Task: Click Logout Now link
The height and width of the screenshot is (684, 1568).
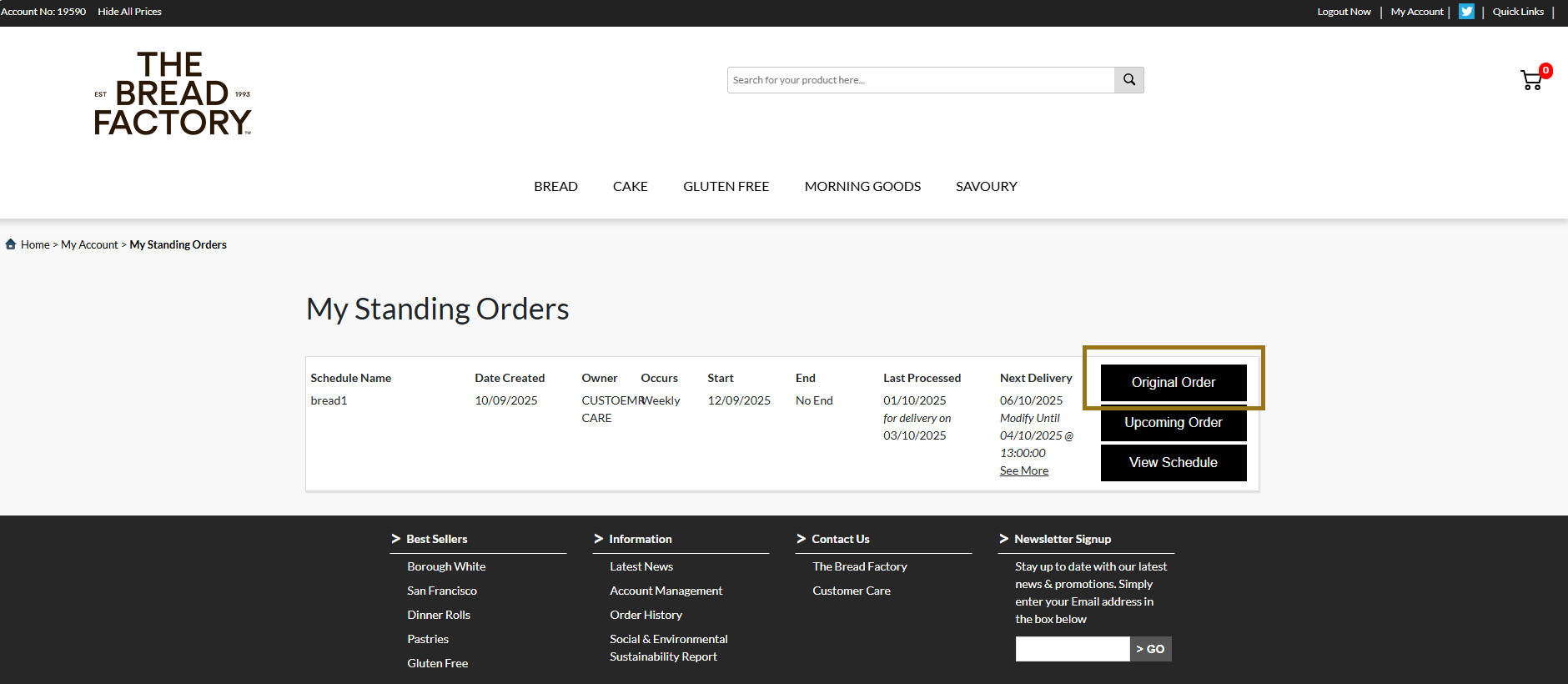Action: click(1344, 12)
